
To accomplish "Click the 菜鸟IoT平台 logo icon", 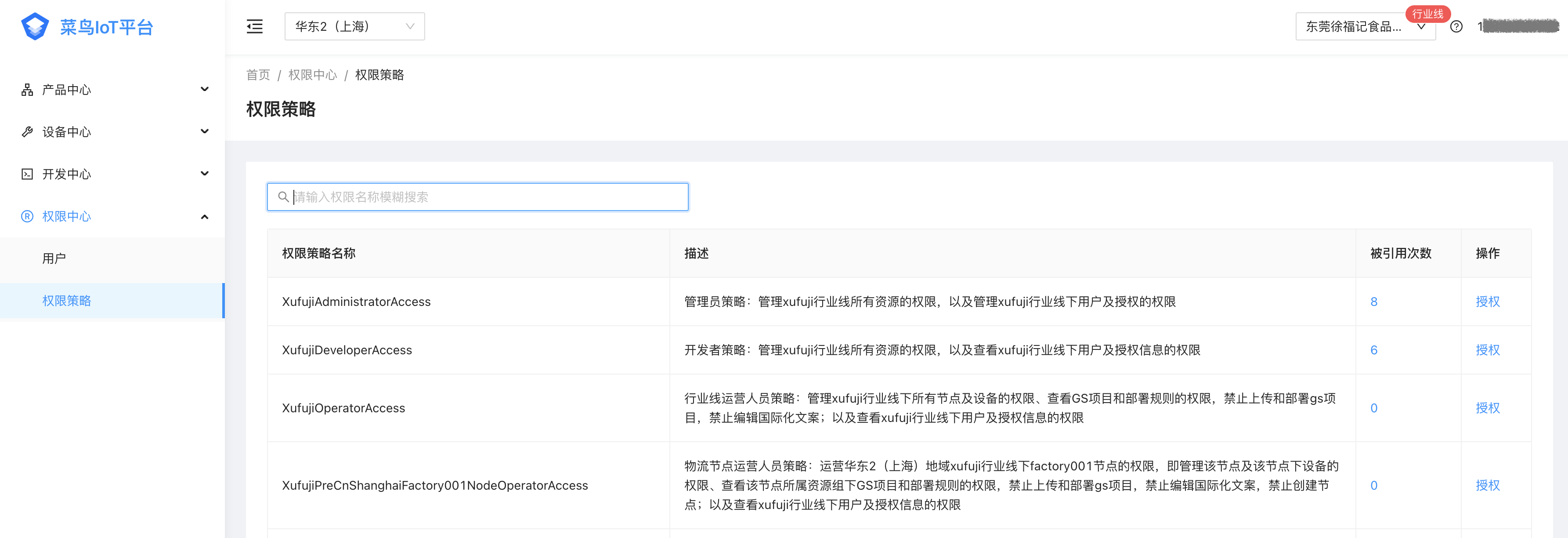I will tap(35, 27).
